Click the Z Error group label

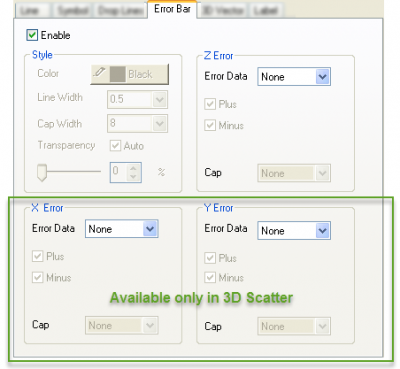coord(218,56)
